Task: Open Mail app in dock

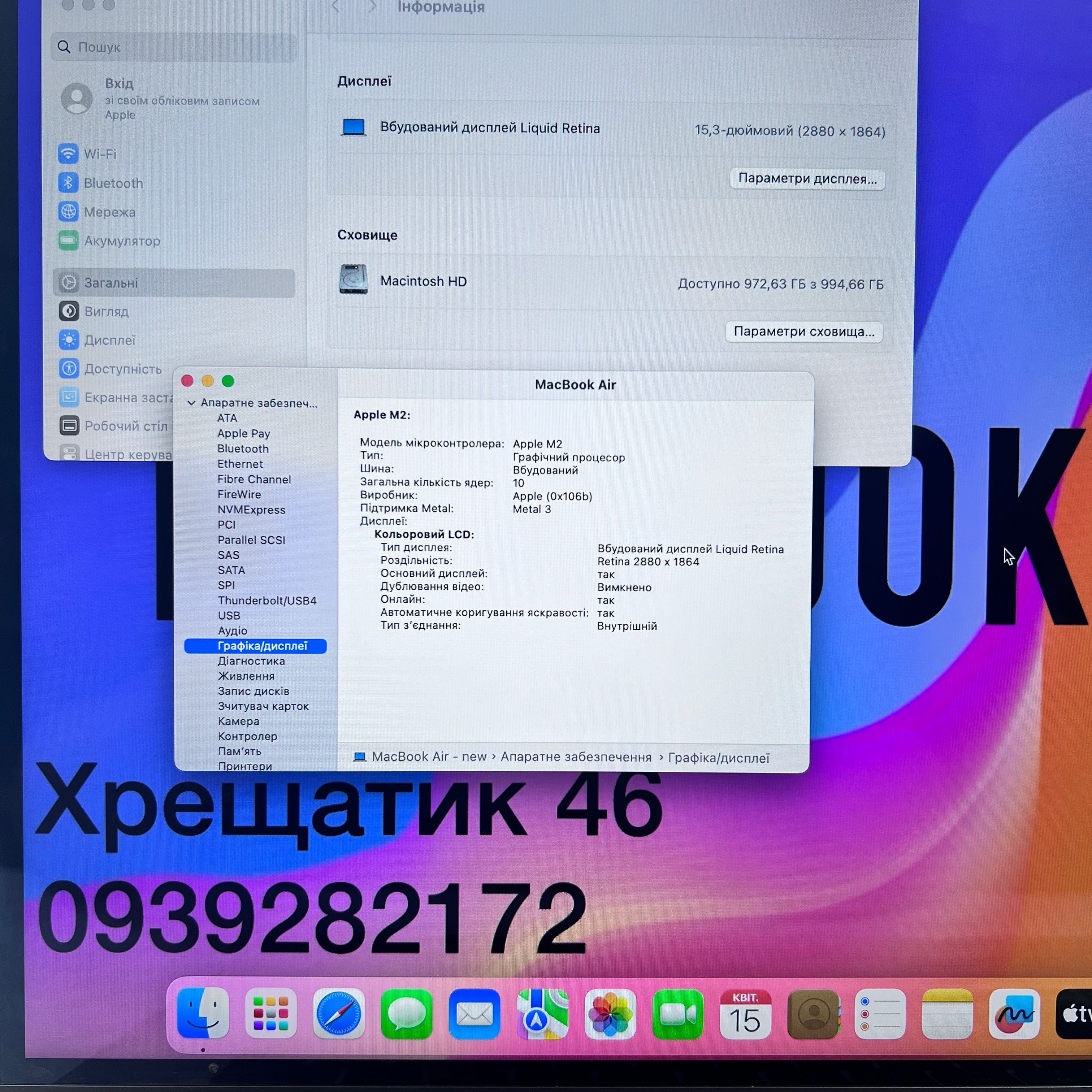Action: [474, 1014]
